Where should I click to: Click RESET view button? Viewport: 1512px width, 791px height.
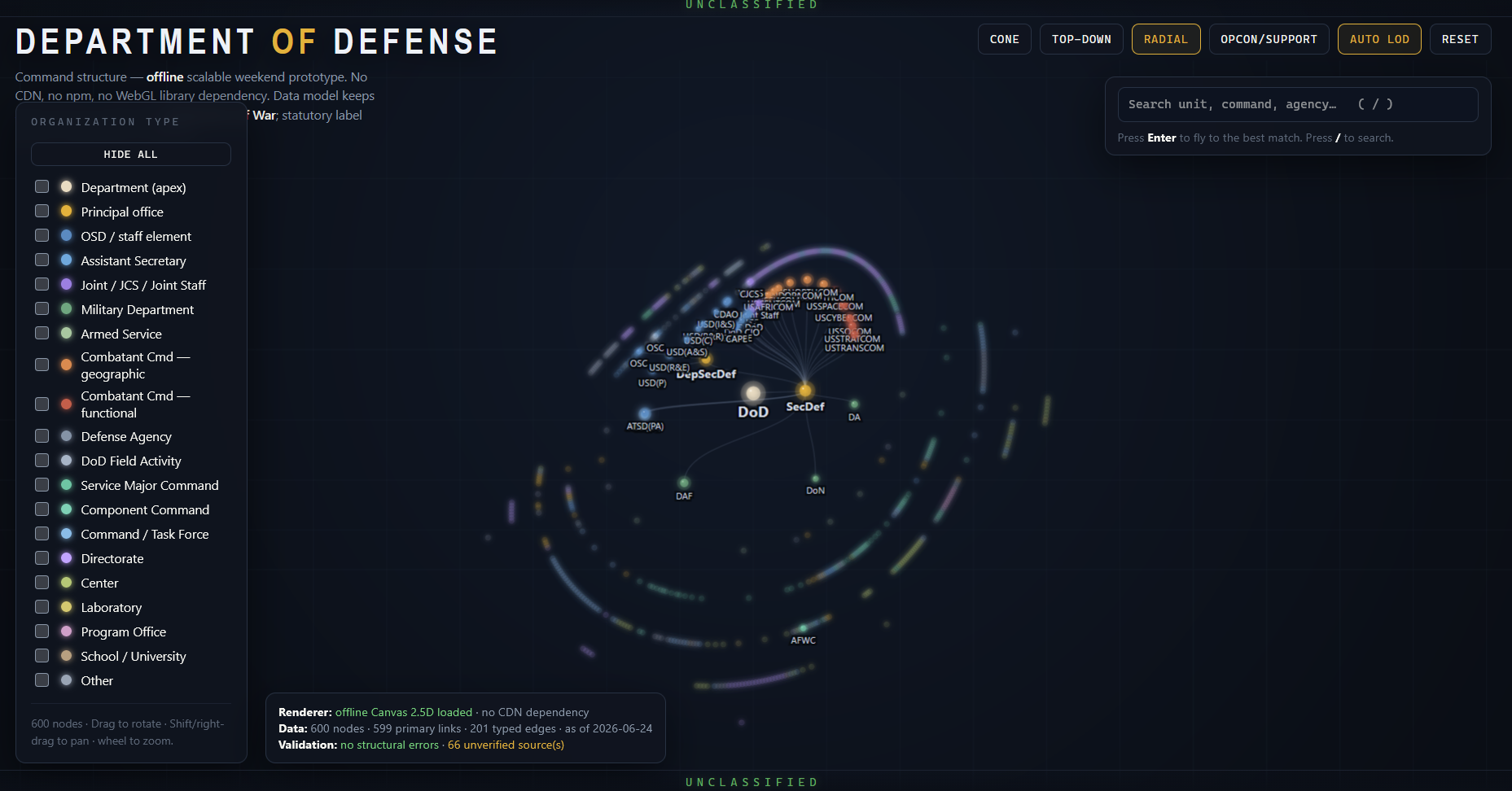coord(1460,39)
